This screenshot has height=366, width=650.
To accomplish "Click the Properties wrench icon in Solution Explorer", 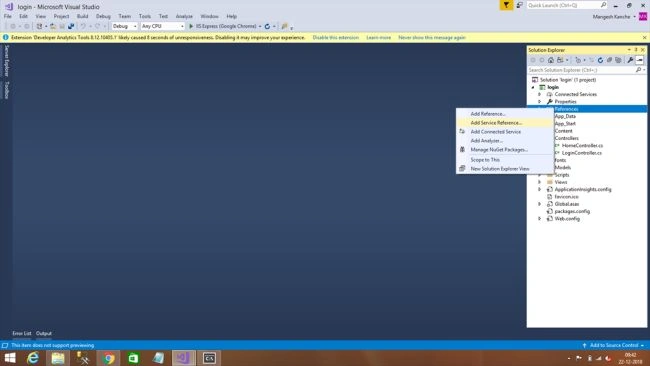I will click(x=630, y=60).
